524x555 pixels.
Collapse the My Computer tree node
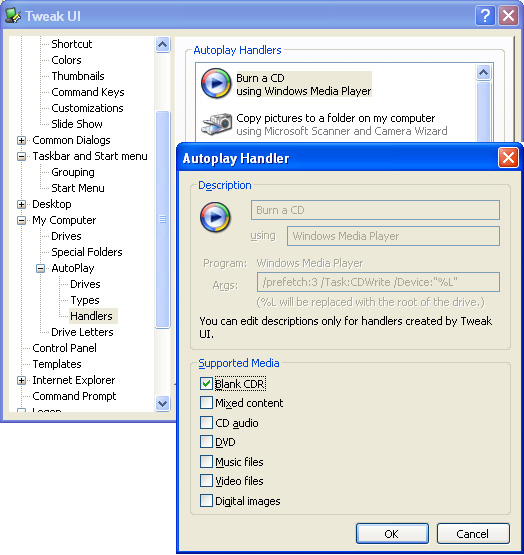point(21,221)
